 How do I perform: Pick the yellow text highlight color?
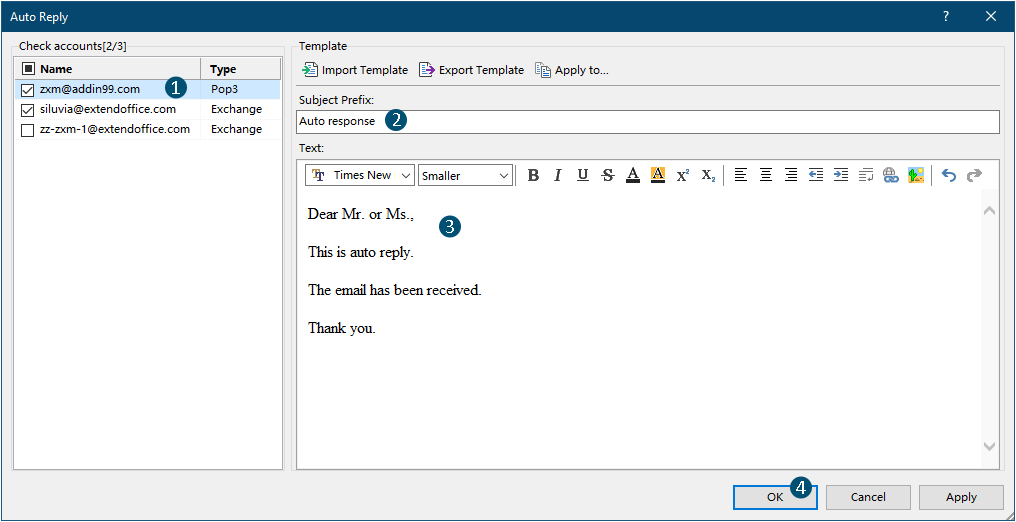coord(658,175)
